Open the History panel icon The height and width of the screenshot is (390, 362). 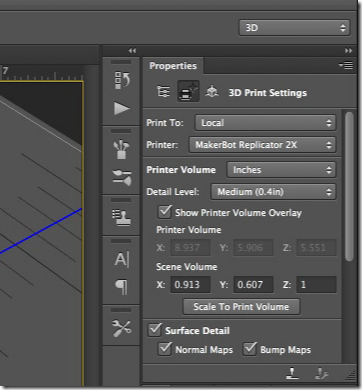pyautogui.click(x=122, y=80)
